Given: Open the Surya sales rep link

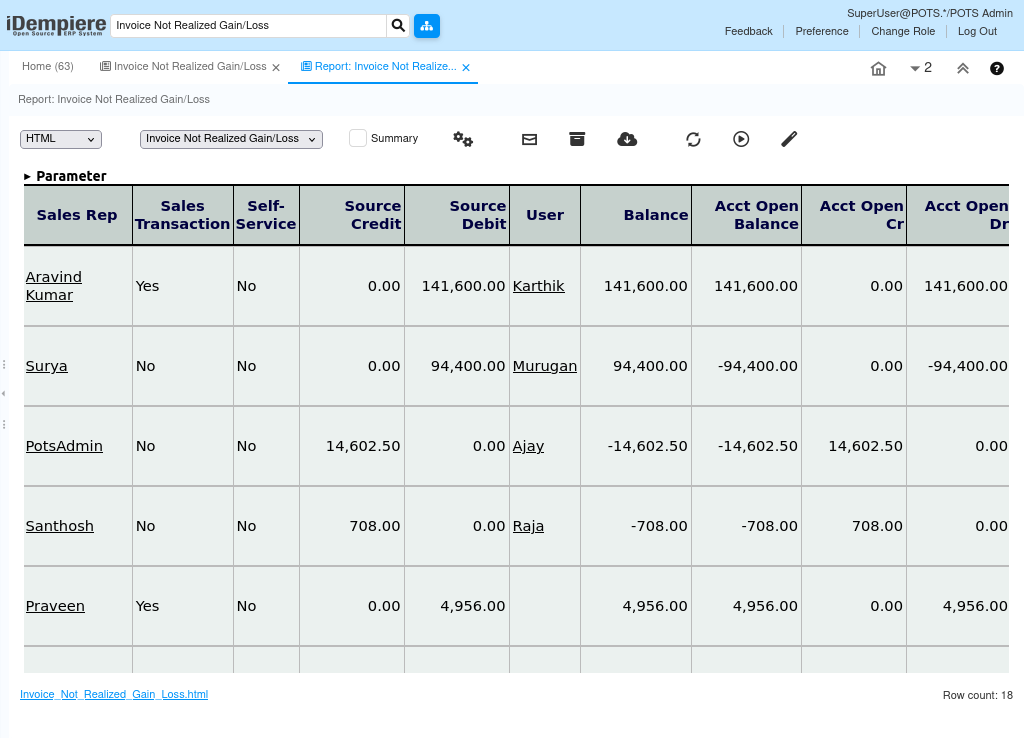Looking at the screenshot, I should [x=46, y=366].
